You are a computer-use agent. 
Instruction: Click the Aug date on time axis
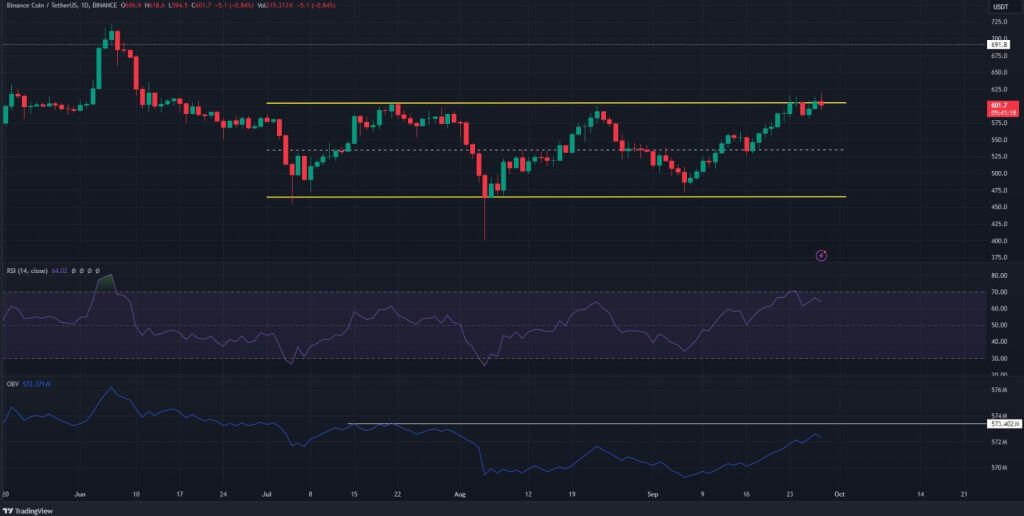459,494
